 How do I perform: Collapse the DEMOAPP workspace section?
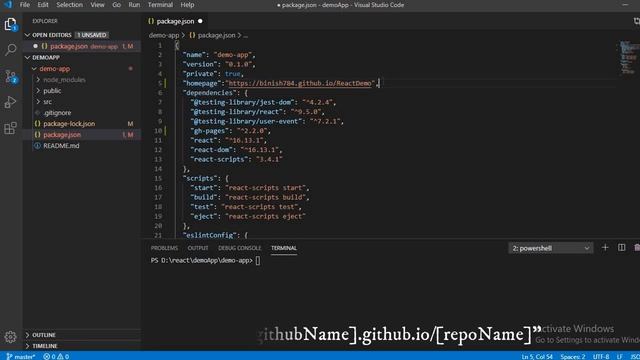click(27, 58)
